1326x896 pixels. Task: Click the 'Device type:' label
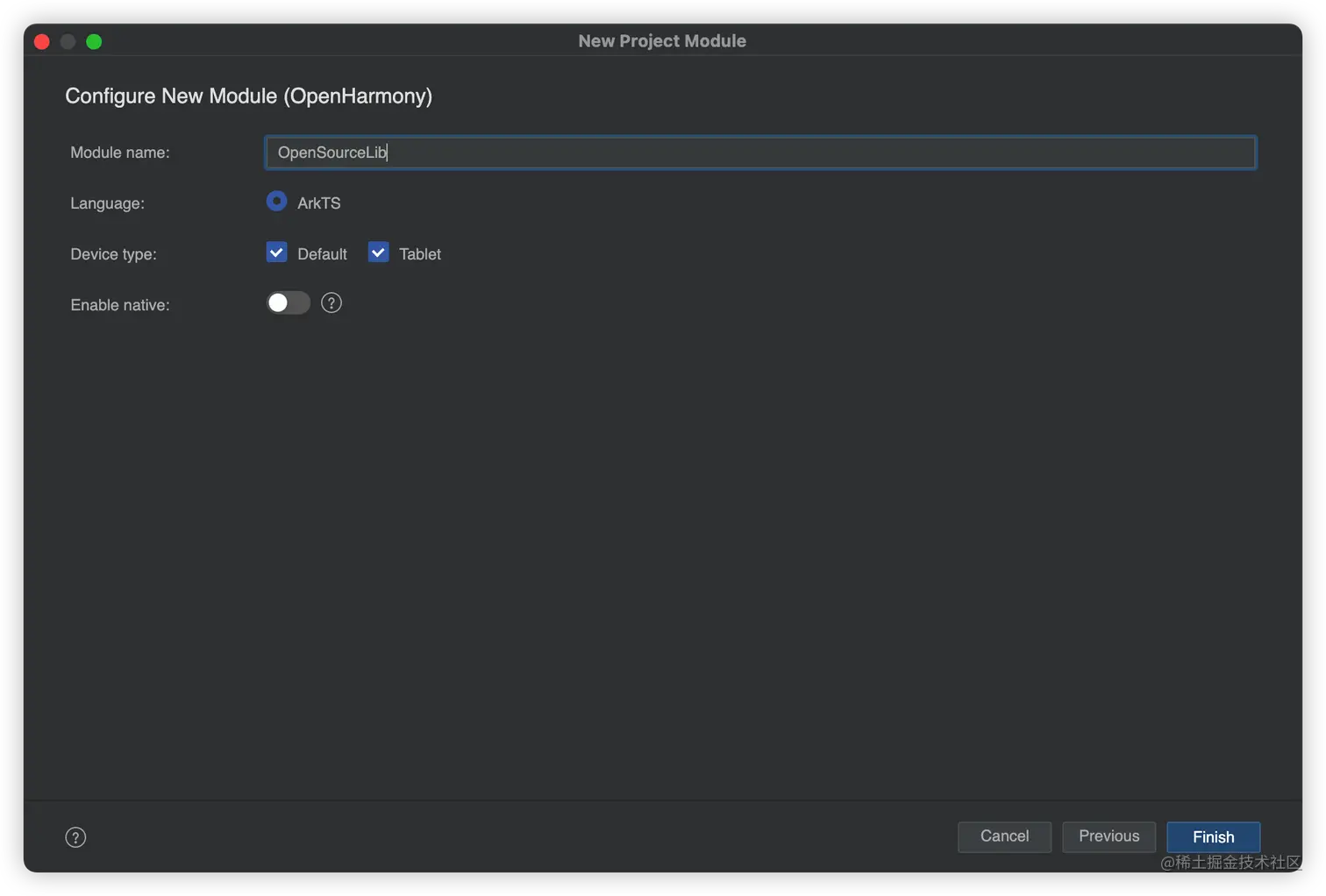113,254
